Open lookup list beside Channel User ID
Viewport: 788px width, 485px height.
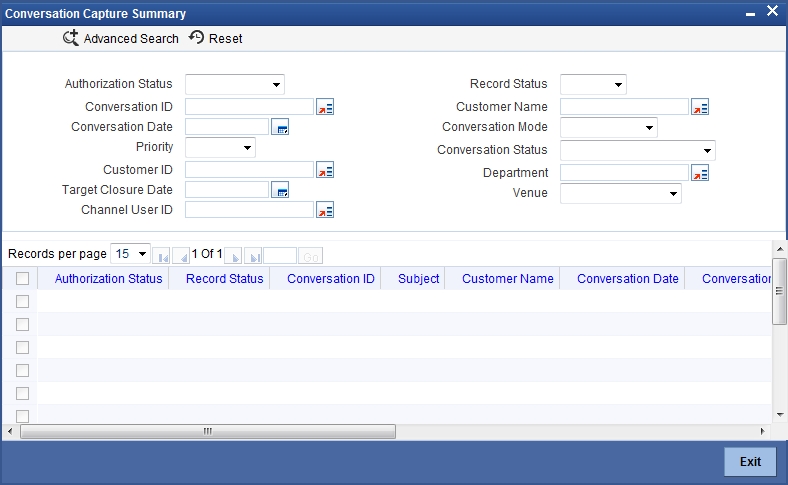point(325,210)
